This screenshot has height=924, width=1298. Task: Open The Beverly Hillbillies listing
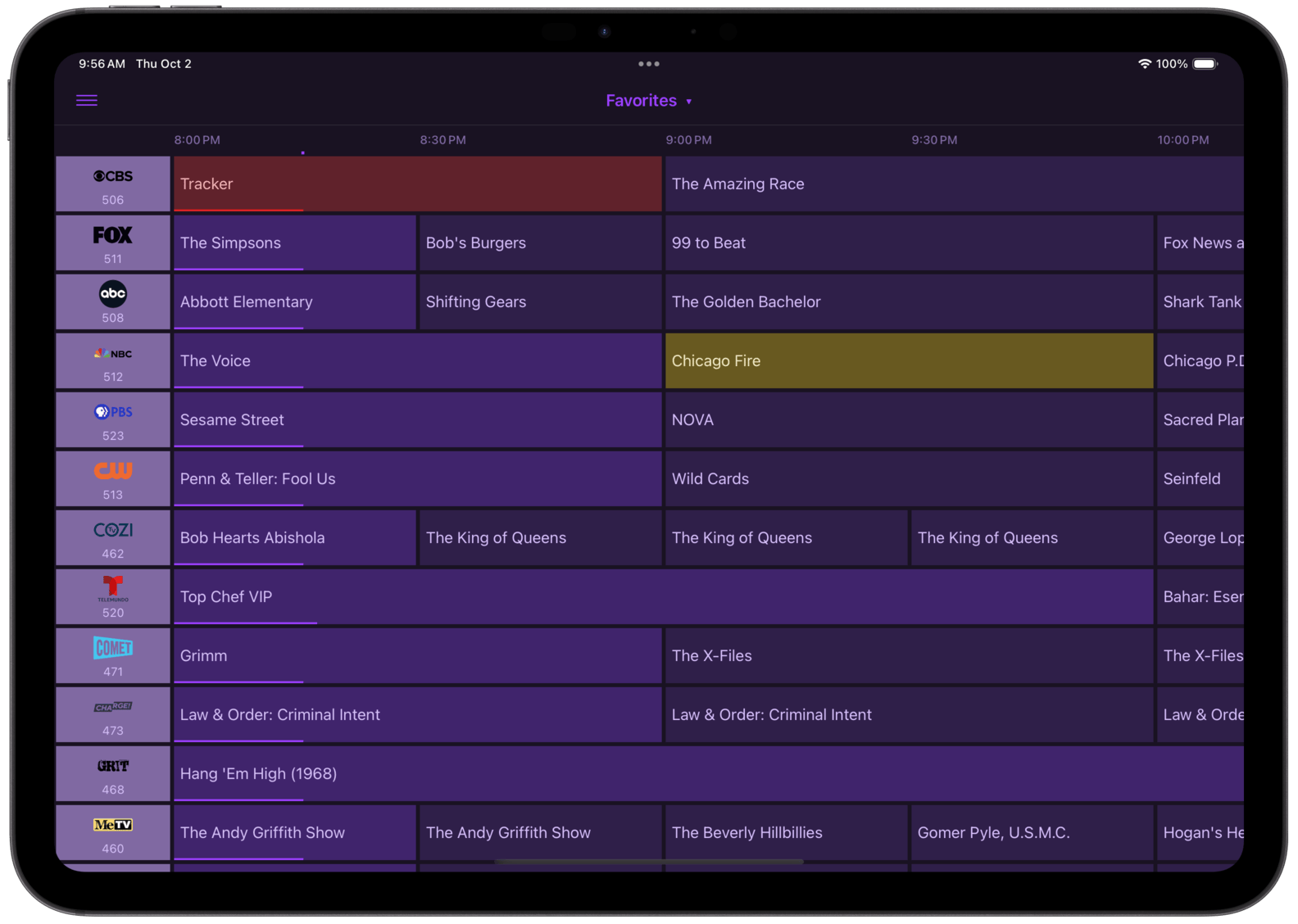(786, 833)
